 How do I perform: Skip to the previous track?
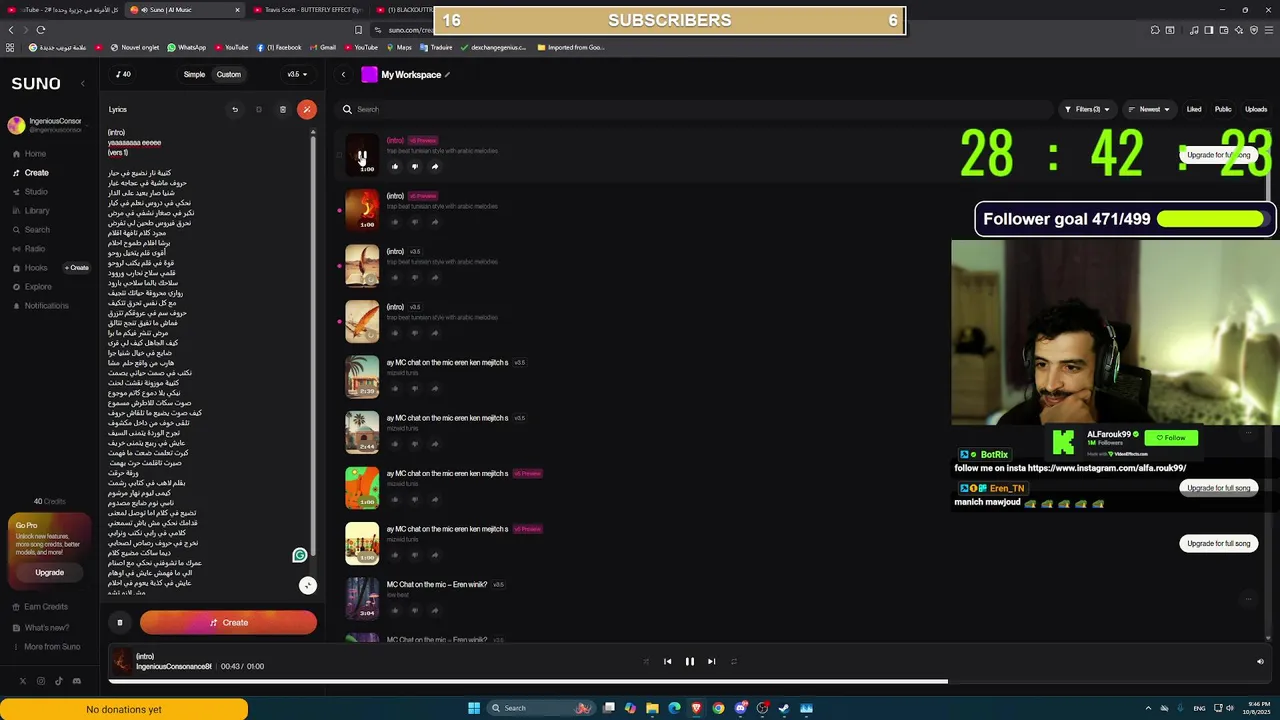(x=667, y=661)
